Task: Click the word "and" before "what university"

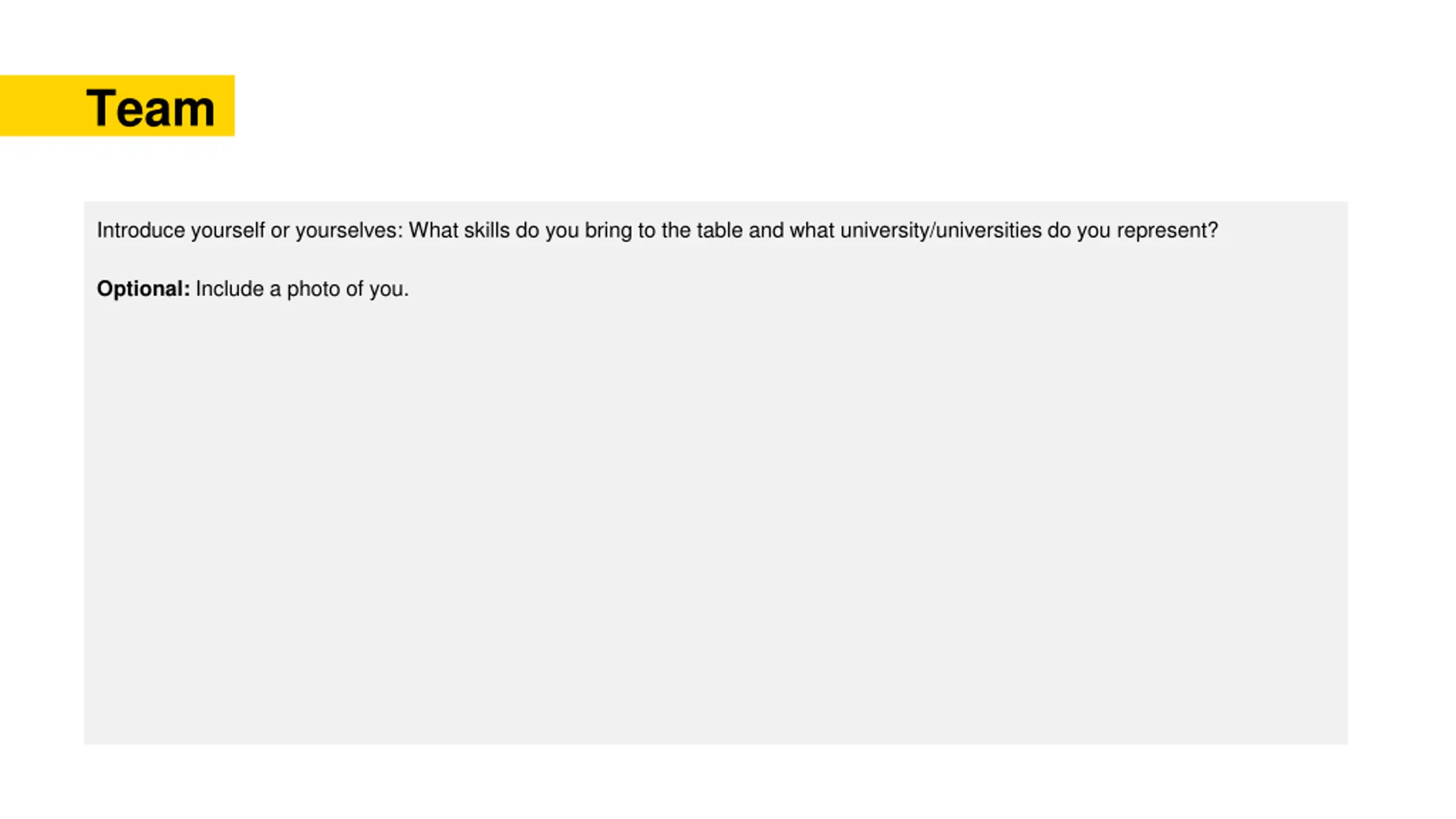Action: pos(766,230)
